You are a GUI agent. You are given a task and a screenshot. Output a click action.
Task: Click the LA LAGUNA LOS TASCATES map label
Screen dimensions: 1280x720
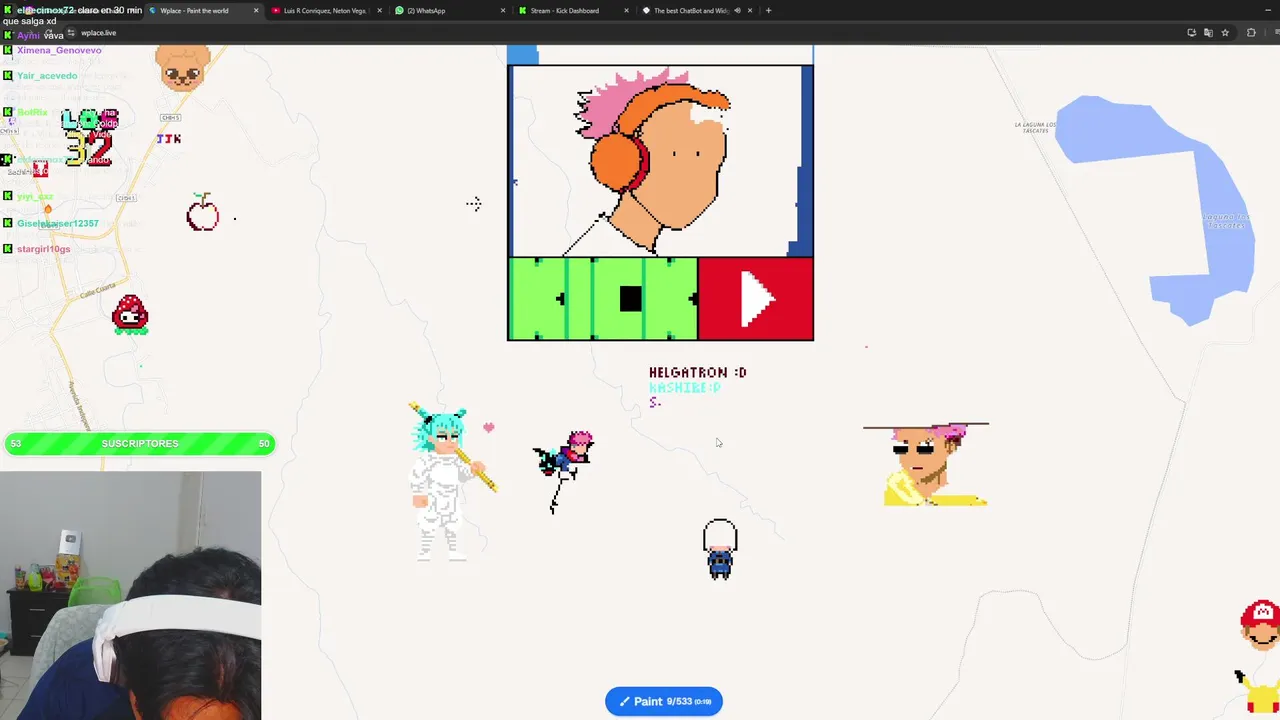(x=1036, y=127)
